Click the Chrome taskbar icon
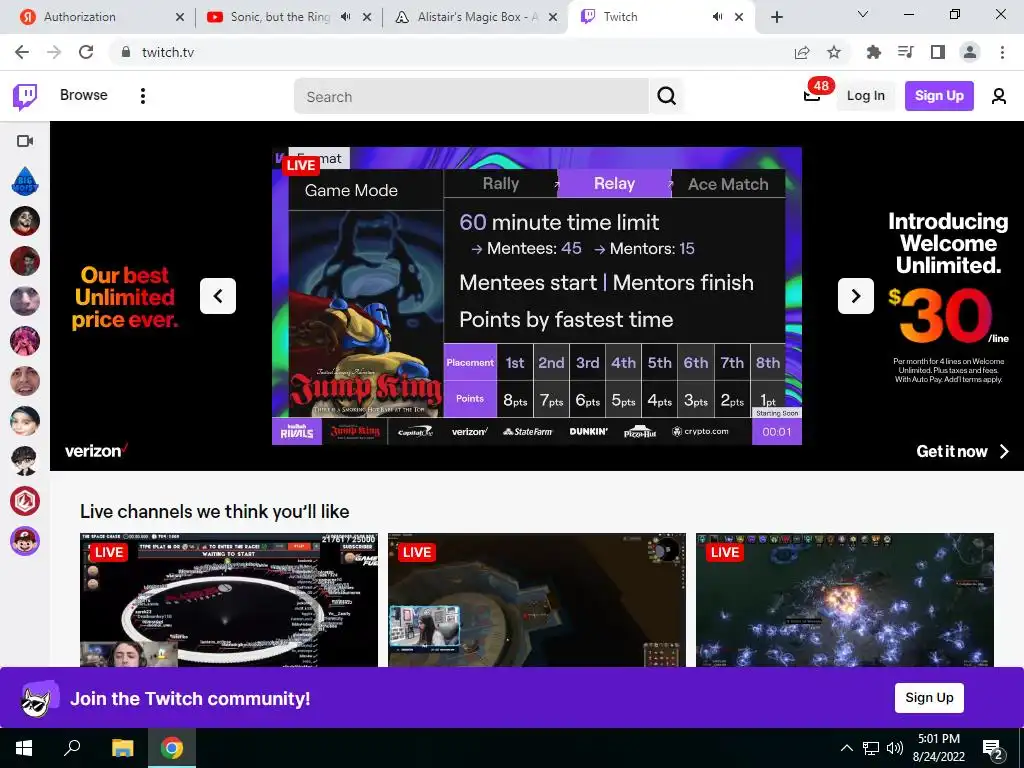The image size is (1024, 768). pyautogui.click(x=172, y=748)
